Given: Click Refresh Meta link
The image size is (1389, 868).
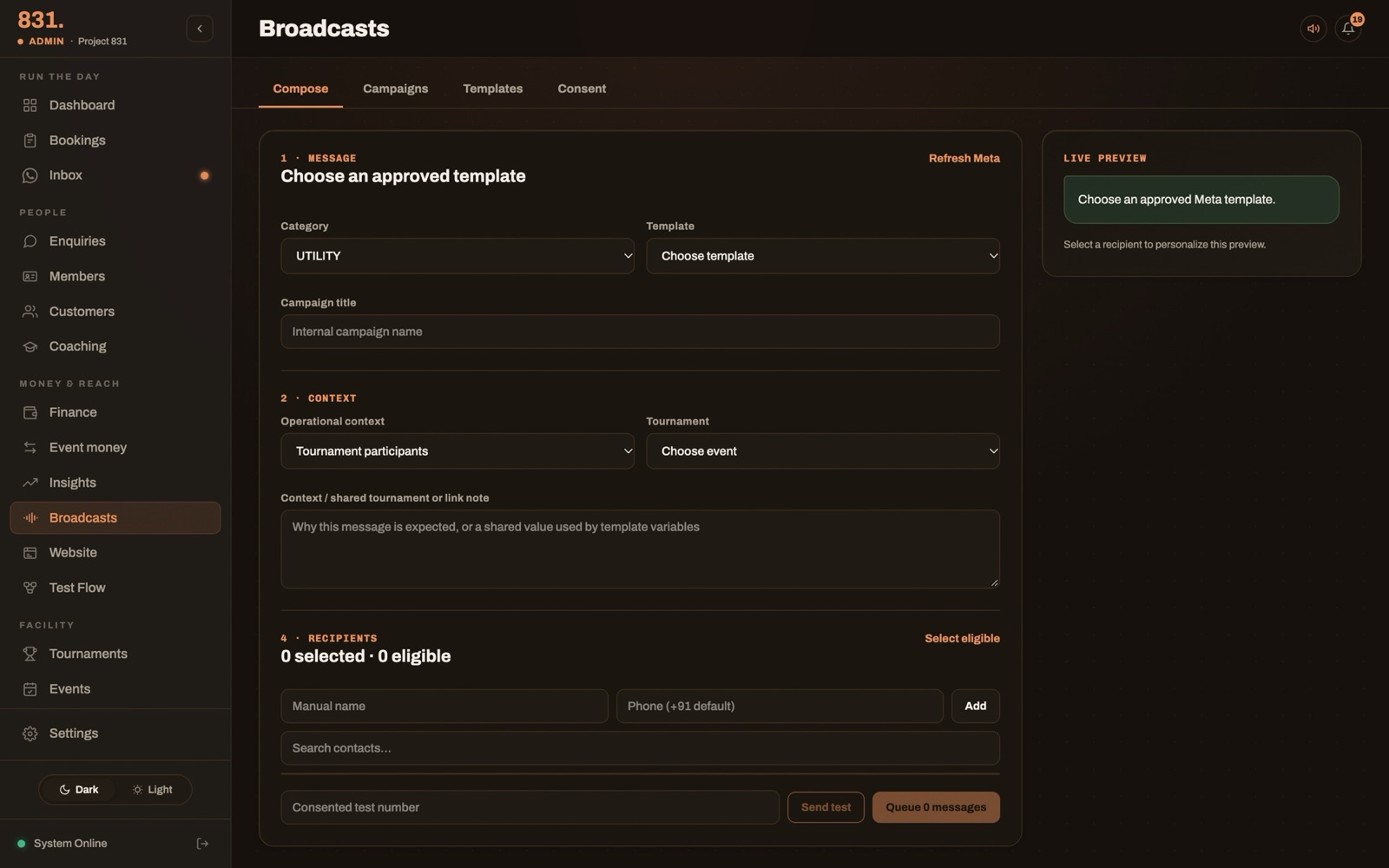Looking at the screenshot, I should (x=964, y=158).
